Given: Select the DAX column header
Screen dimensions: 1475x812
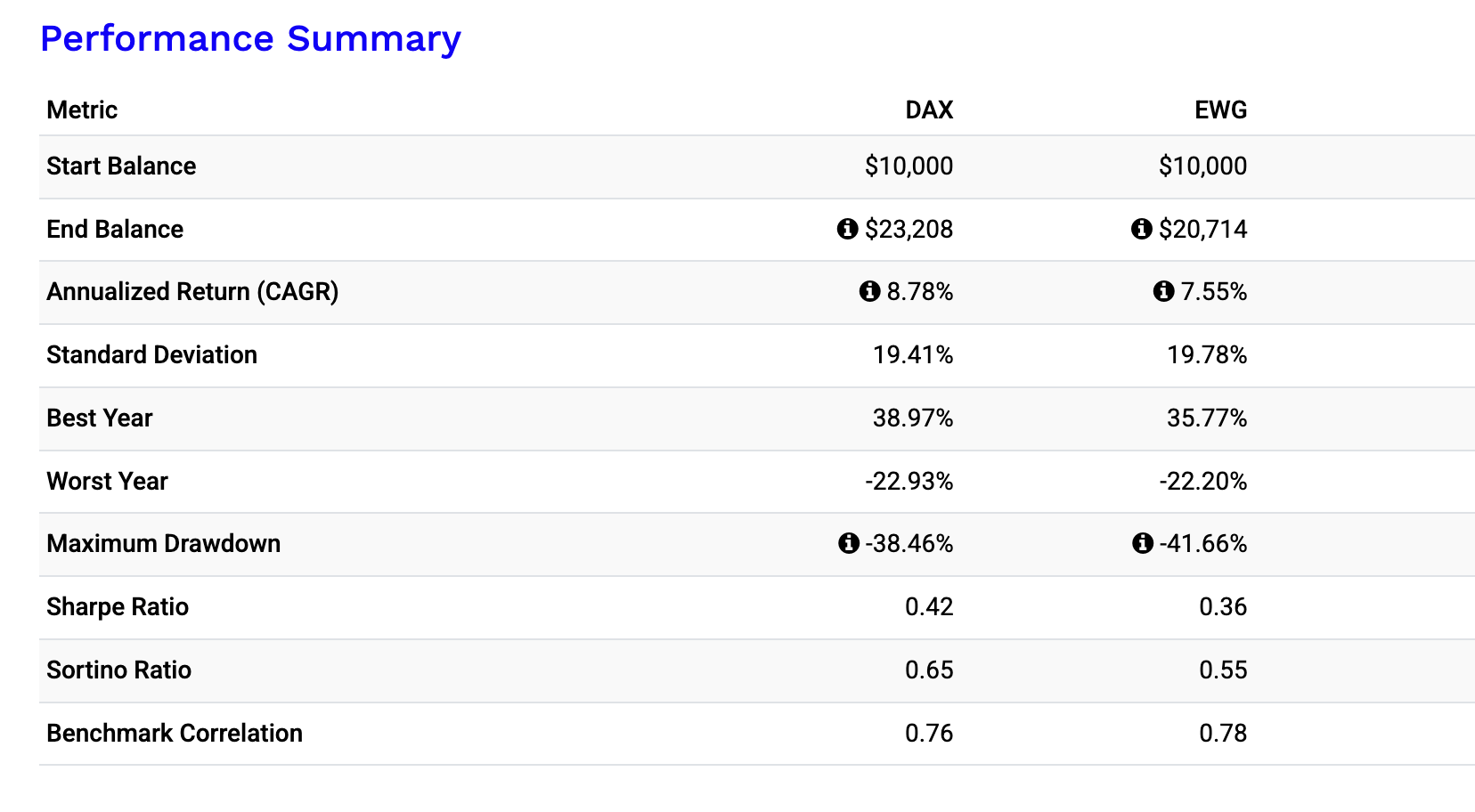Looking at the screenshot, I should click(x=929, y=110).
